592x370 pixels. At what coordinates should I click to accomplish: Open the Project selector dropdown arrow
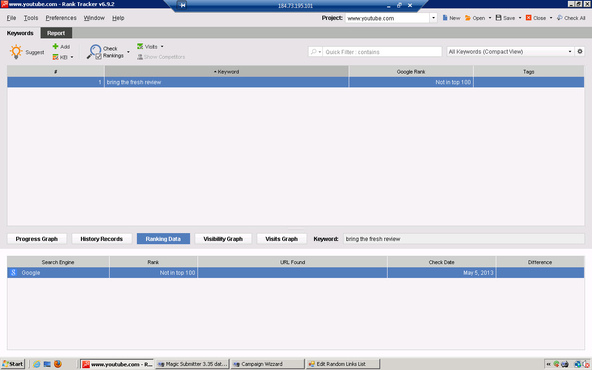coord(433,18)
